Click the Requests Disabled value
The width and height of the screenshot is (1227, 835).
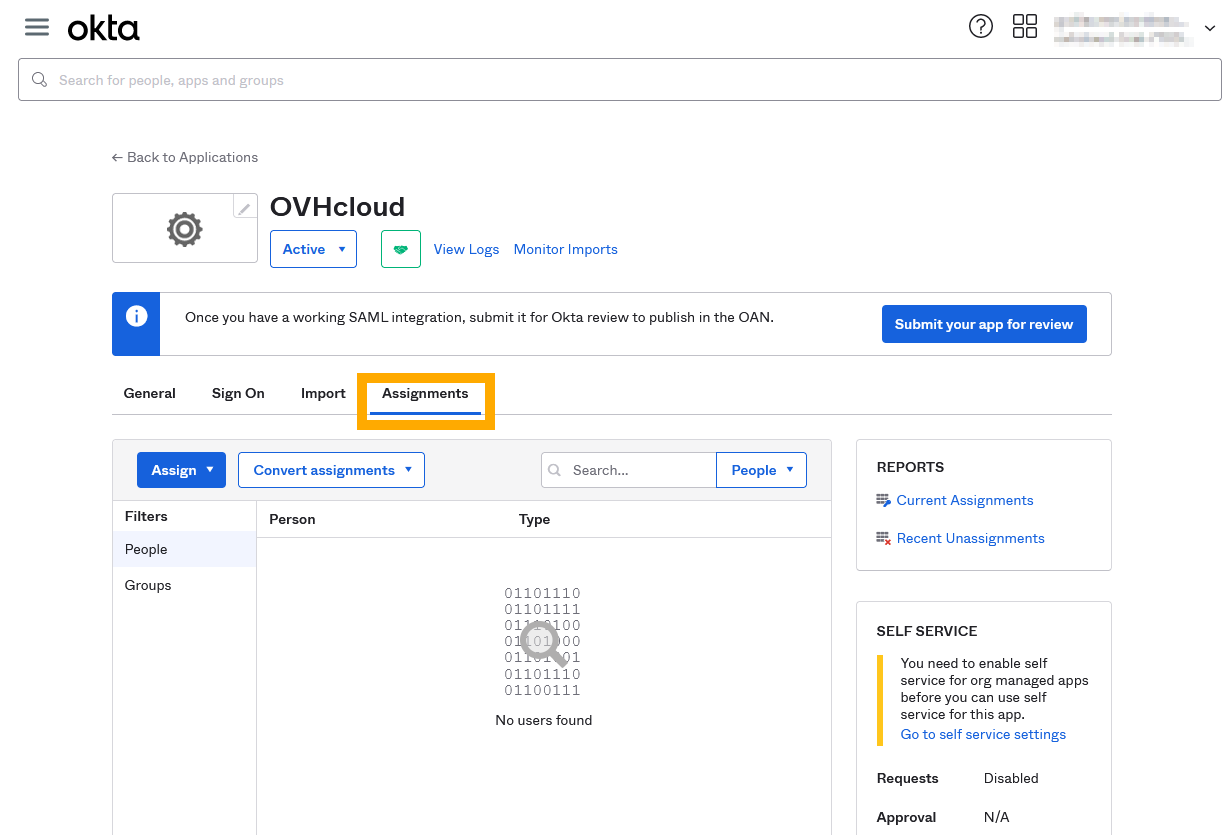click(x=1011, y=779)
